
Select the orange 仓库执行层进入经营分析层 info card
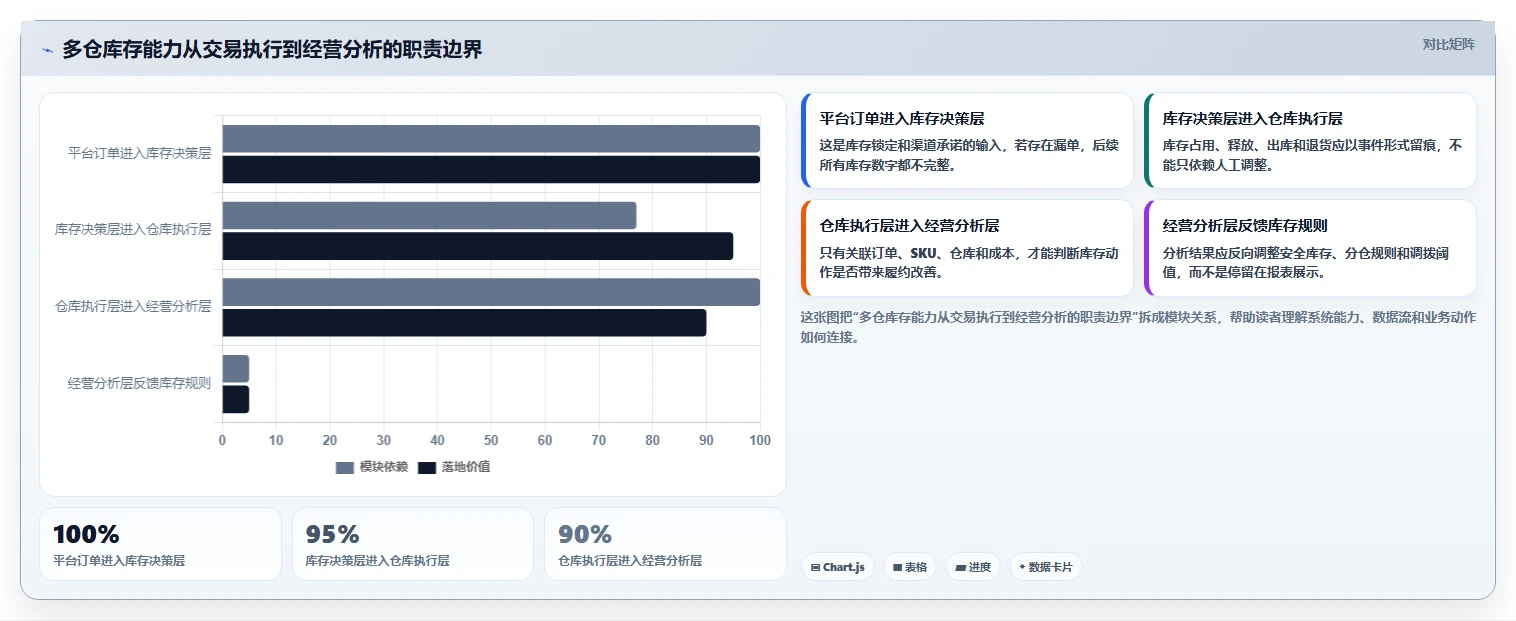point(967,248)
